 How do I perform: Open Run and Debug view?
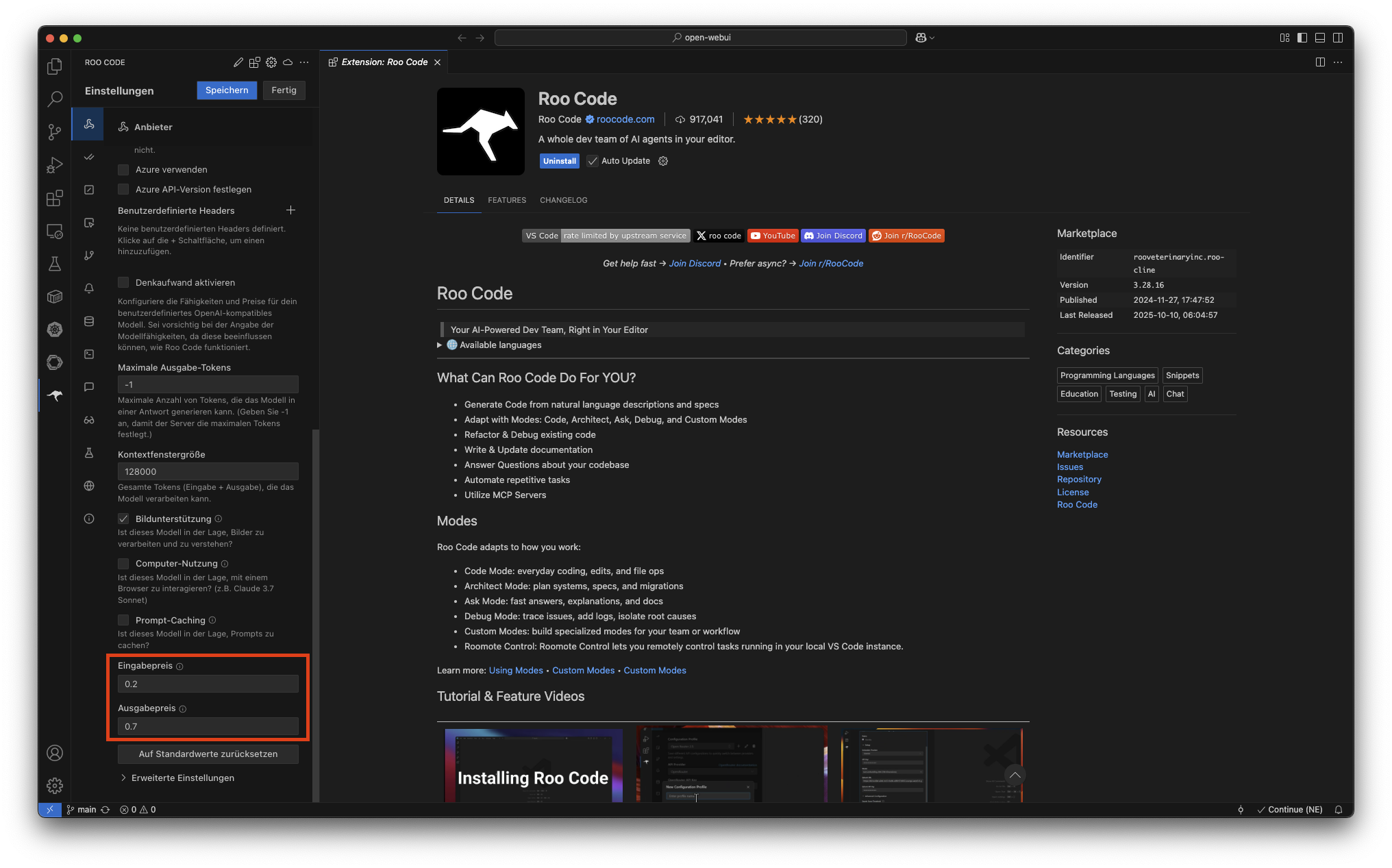tap(55, 165)
